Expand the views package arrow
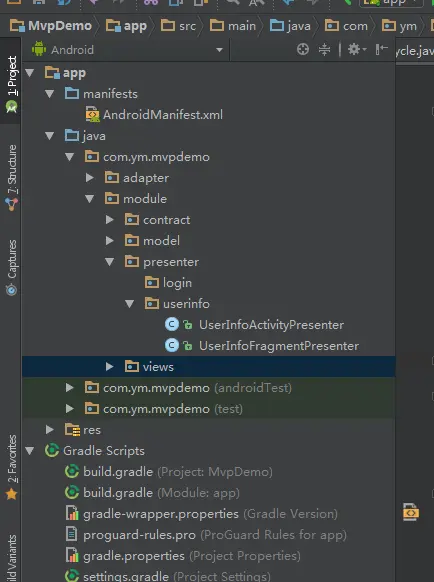Screen dimensions: 434x582 coord(110,367)
